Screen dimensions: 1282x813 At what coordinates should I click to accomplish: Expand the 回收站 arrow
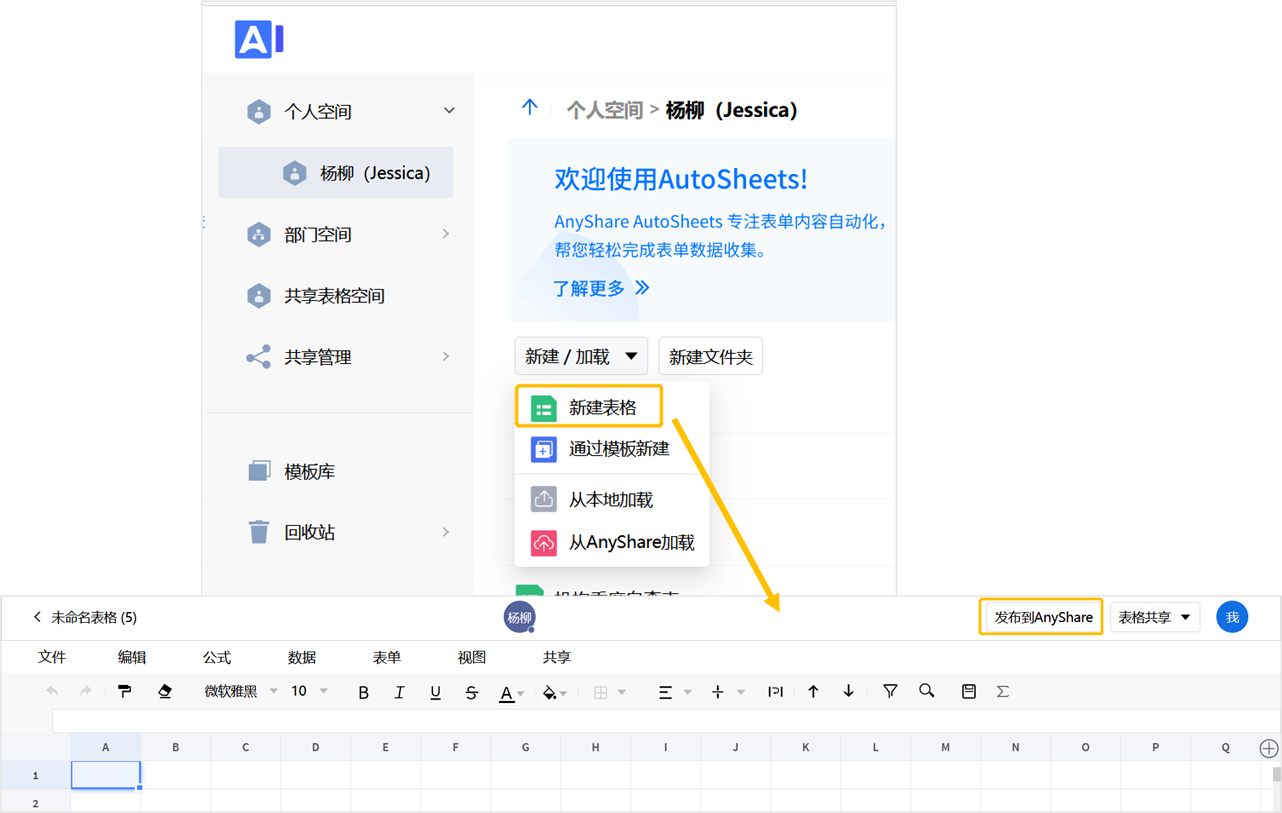tap(446, 532)
